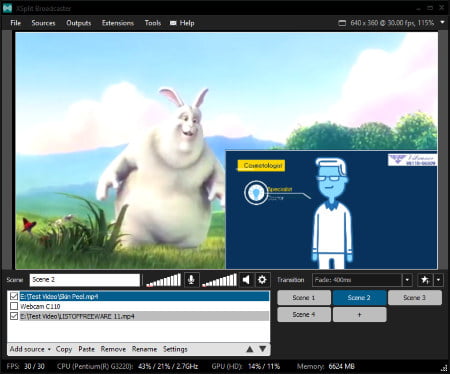
Task: Click the Copy source button
Action: pyautogui.click(x=64, y=349)
